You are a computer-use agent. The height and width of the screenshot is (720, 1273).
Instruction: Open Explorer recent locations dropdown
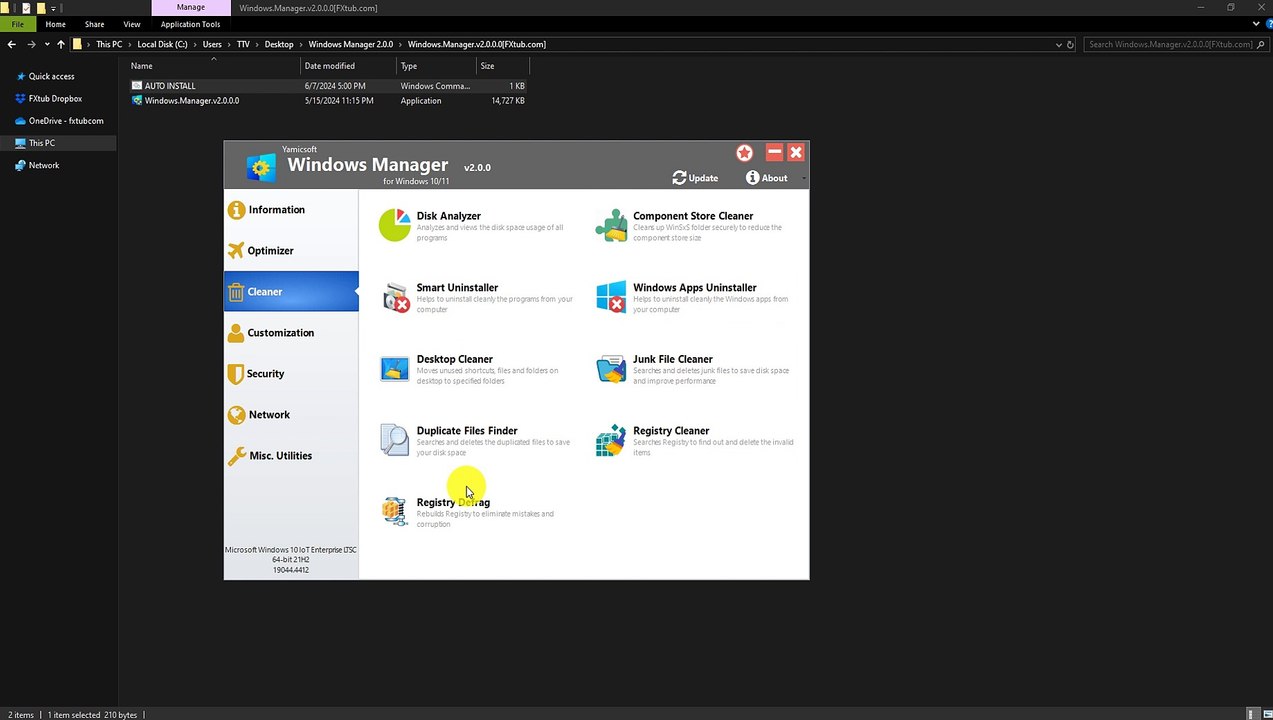[46, 44]
